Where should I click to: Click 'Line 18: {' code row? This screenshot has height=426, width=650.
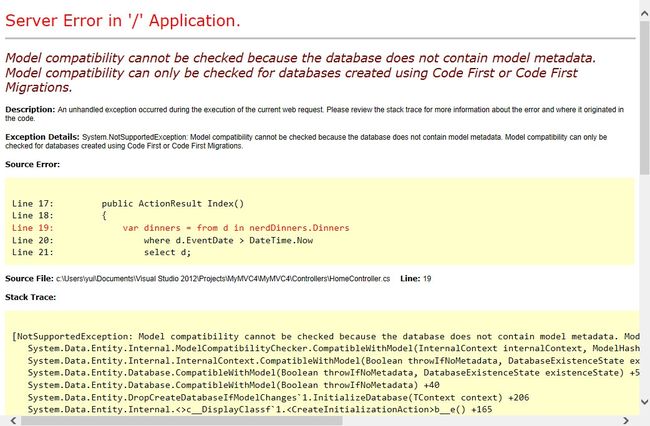click(x=59, y=215)
